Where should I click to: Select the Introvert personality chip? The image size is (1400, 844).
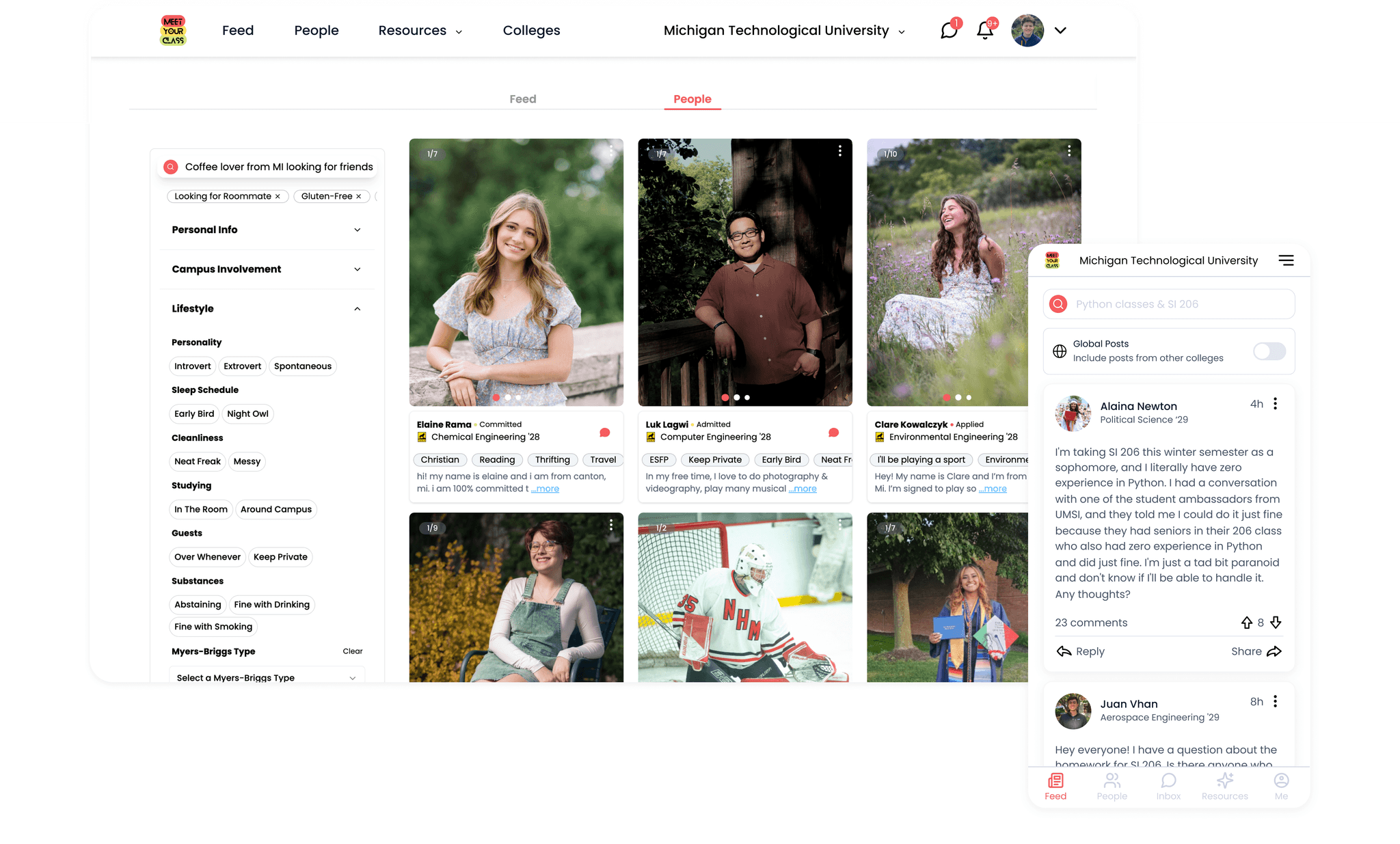(x=192, y=366)
